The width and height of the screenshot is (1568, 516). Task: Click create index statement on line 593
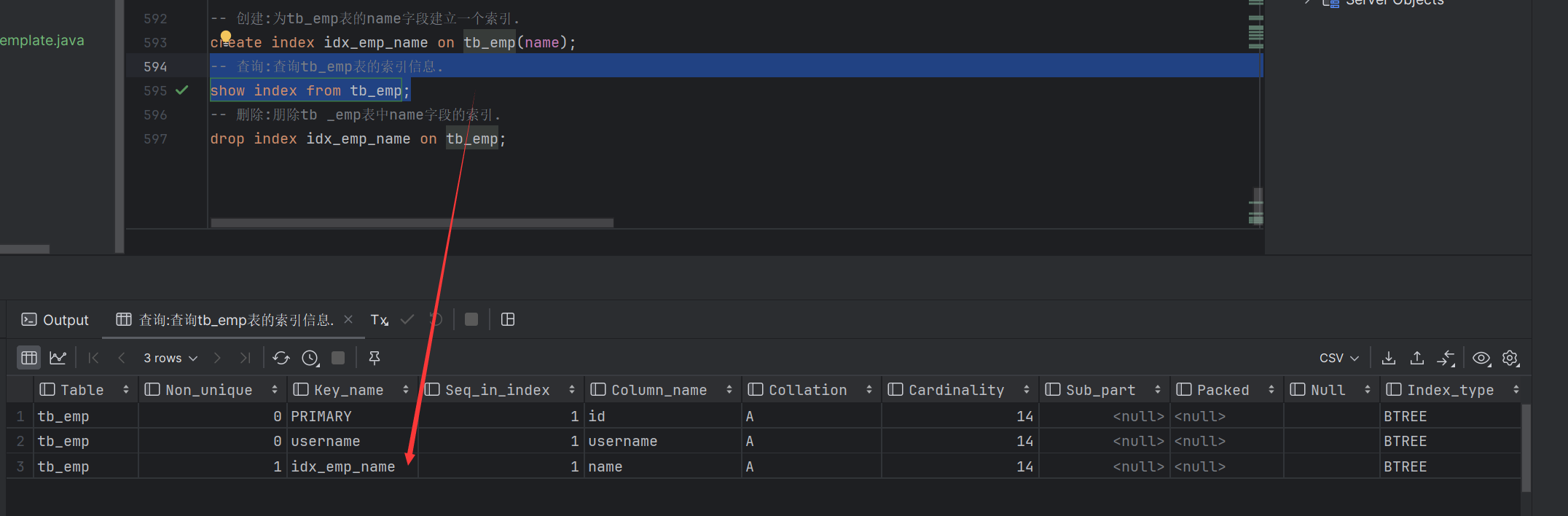coord(393,42)
